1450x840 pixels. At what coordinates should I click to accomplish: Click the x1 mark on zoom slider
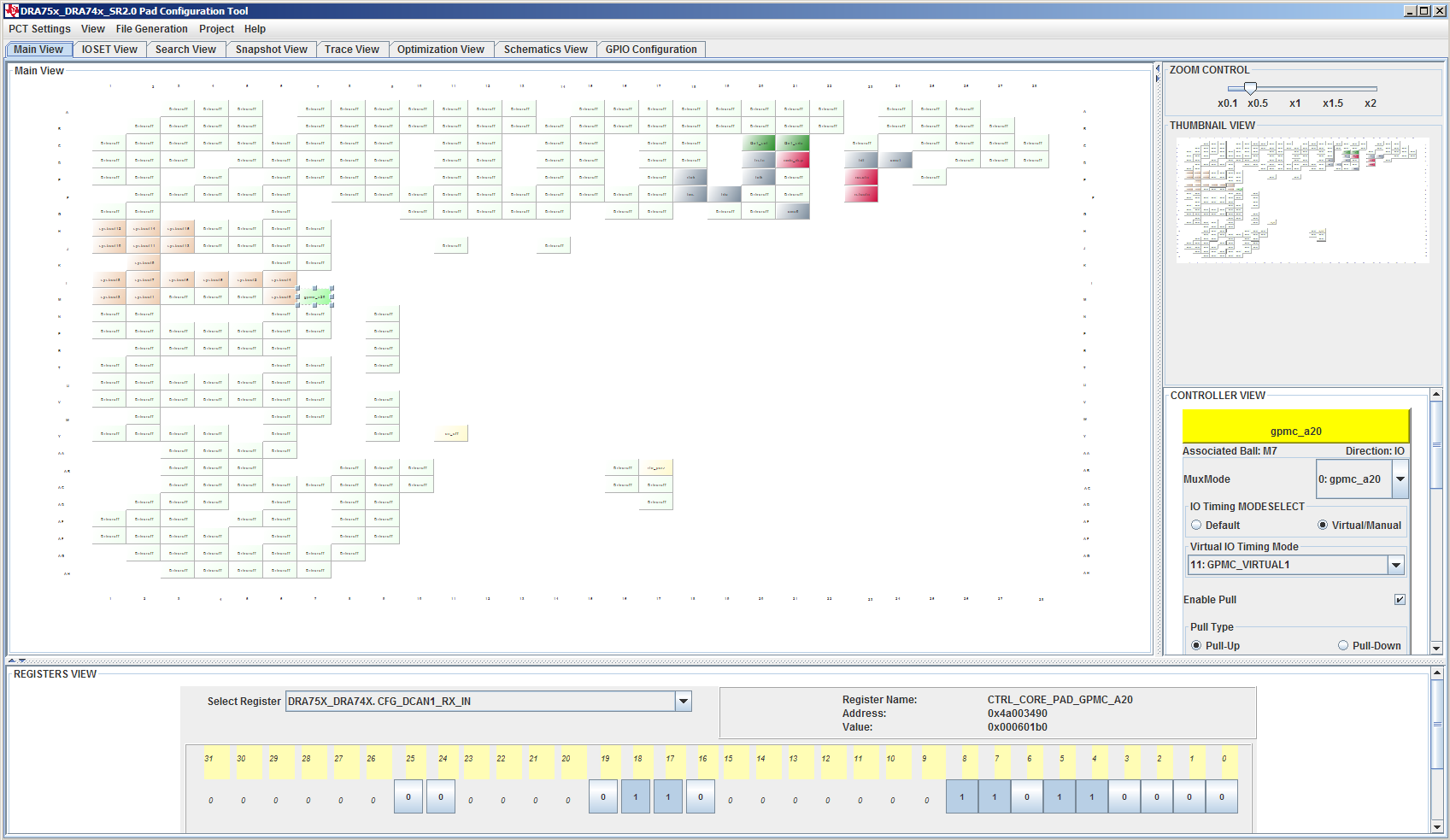tap(1295, 103)
